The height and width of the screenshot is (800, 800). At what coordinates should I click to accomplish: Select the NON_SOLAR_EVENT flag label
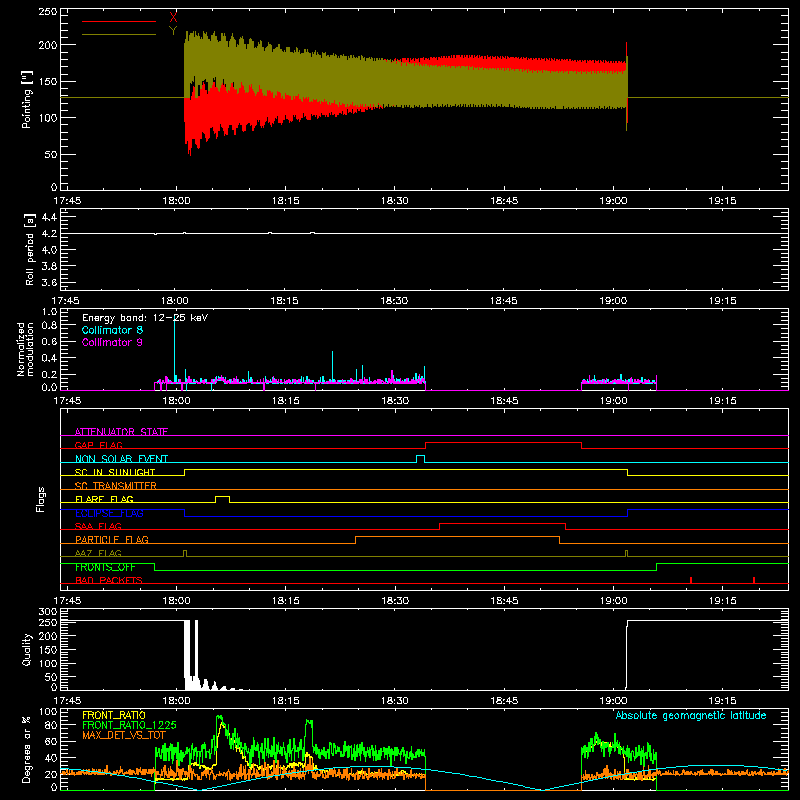(121, 459)
